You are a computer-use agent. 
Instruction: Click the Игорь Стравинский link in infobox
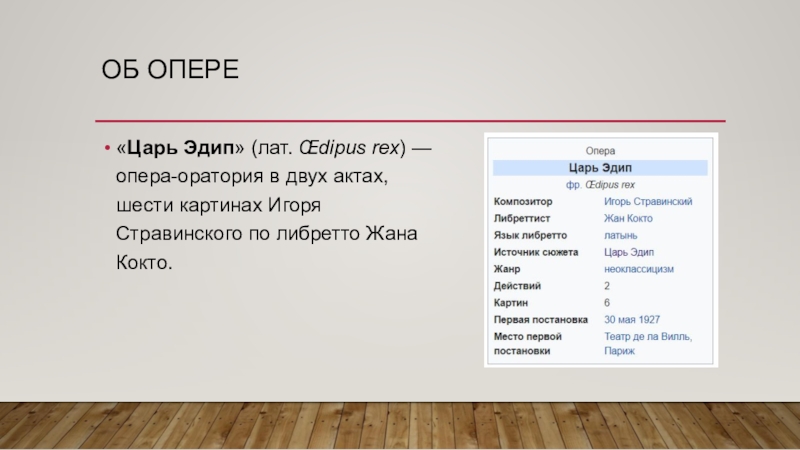(x=648, y=202)
